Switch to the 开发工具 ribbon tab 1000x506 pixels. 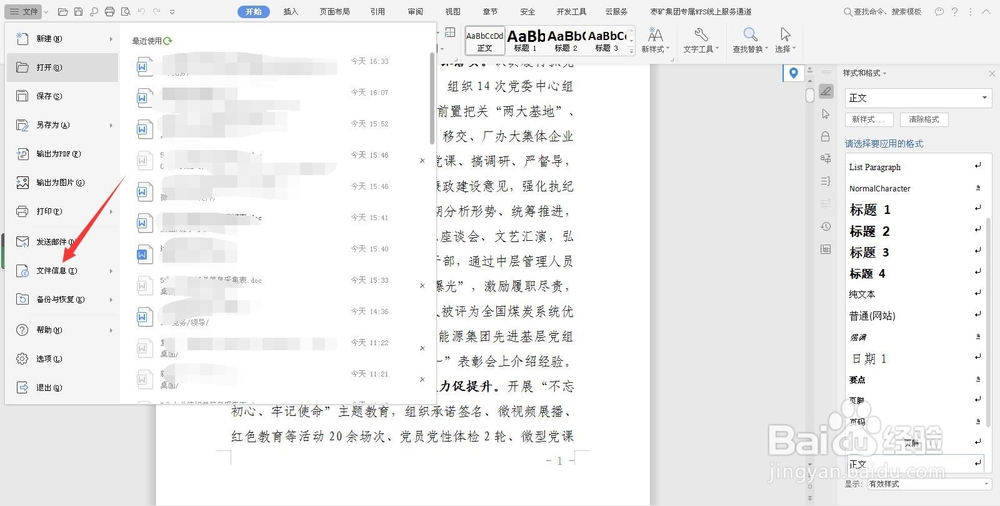point(571,11)
